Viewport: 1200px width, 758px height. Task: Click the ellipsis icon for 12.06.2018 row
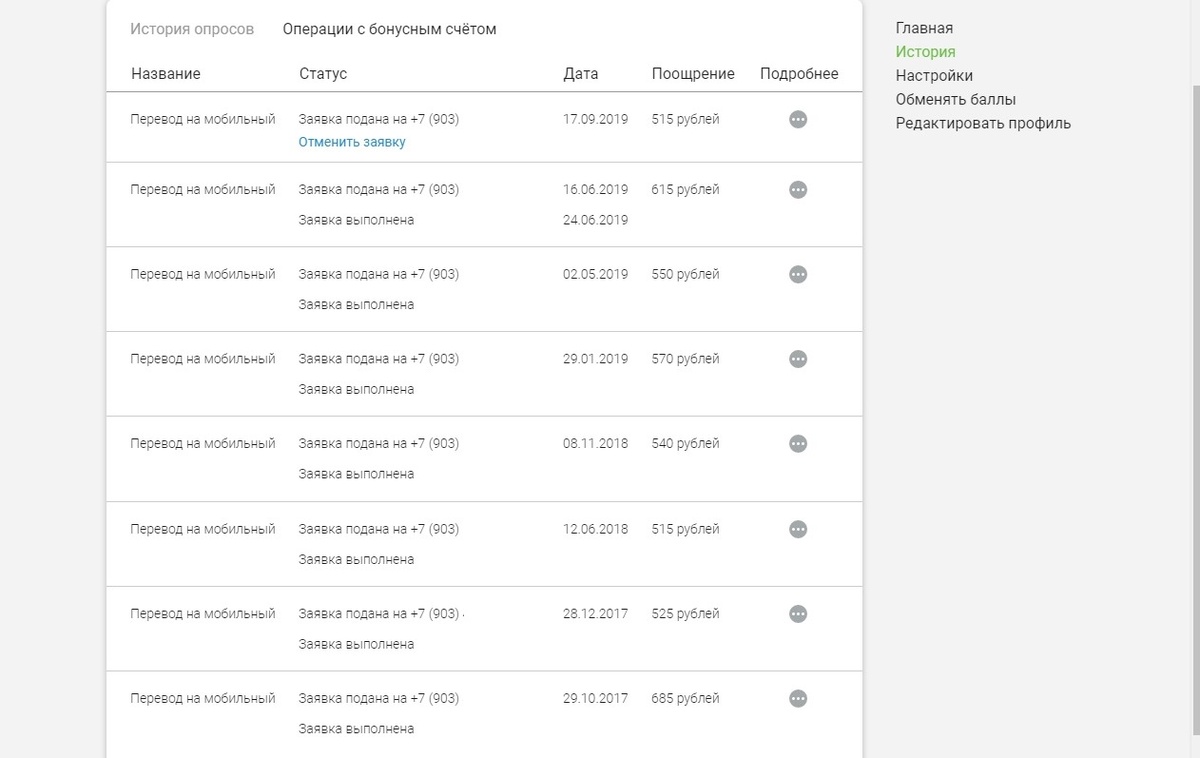coord(798,529)
